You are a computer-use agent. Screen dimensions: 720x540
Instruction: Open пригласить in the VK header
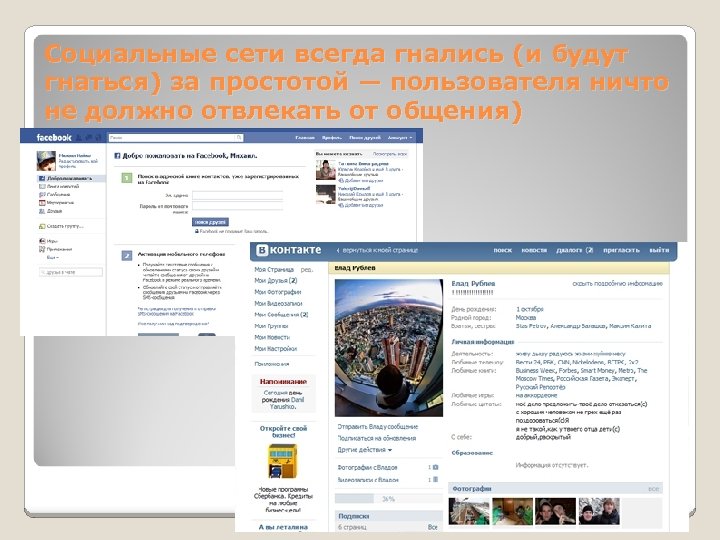point(621,250)
